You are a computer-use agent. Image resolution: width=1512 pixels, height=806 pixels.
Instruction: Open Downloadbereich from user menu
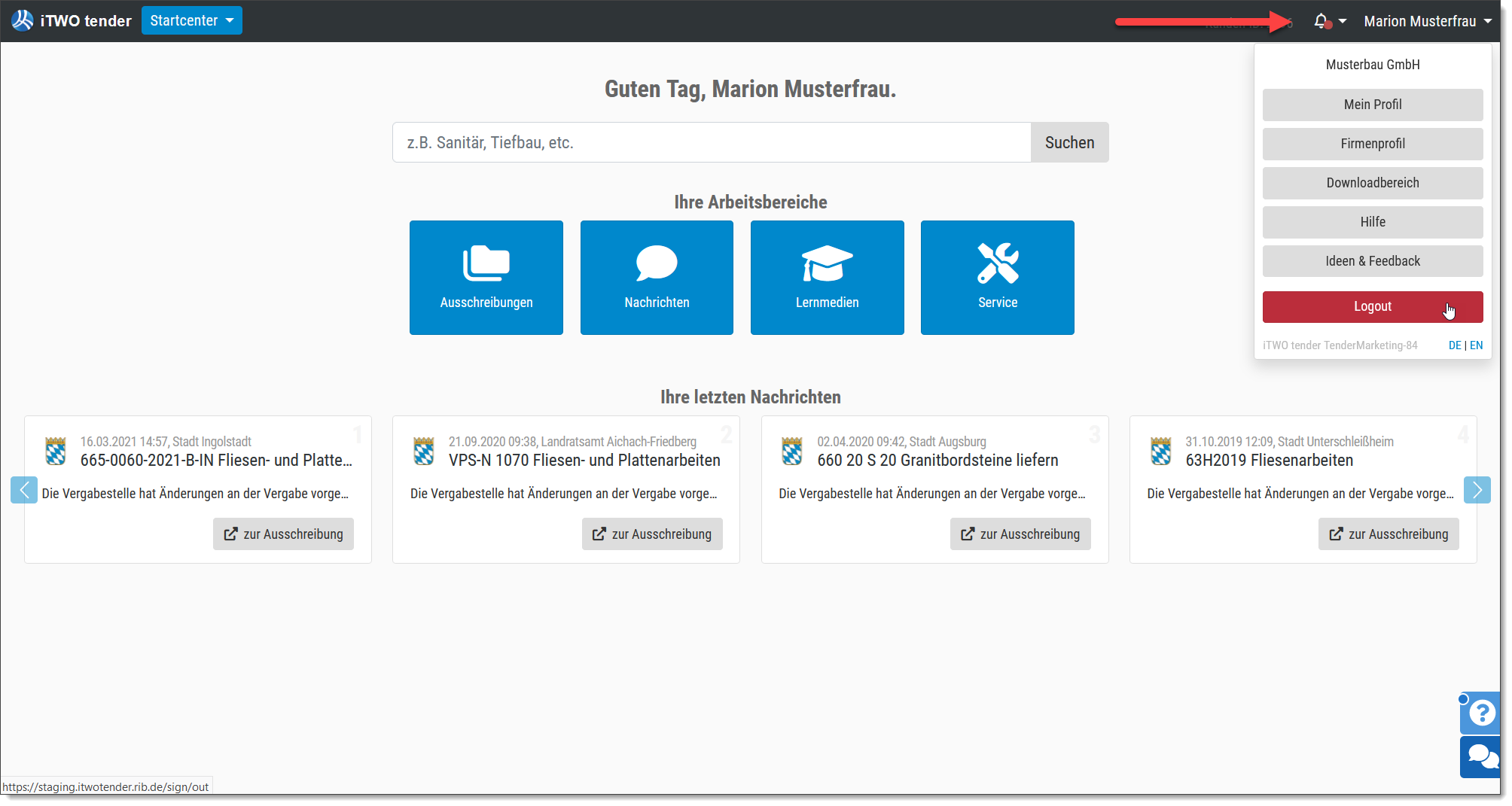click(1373, 183)
